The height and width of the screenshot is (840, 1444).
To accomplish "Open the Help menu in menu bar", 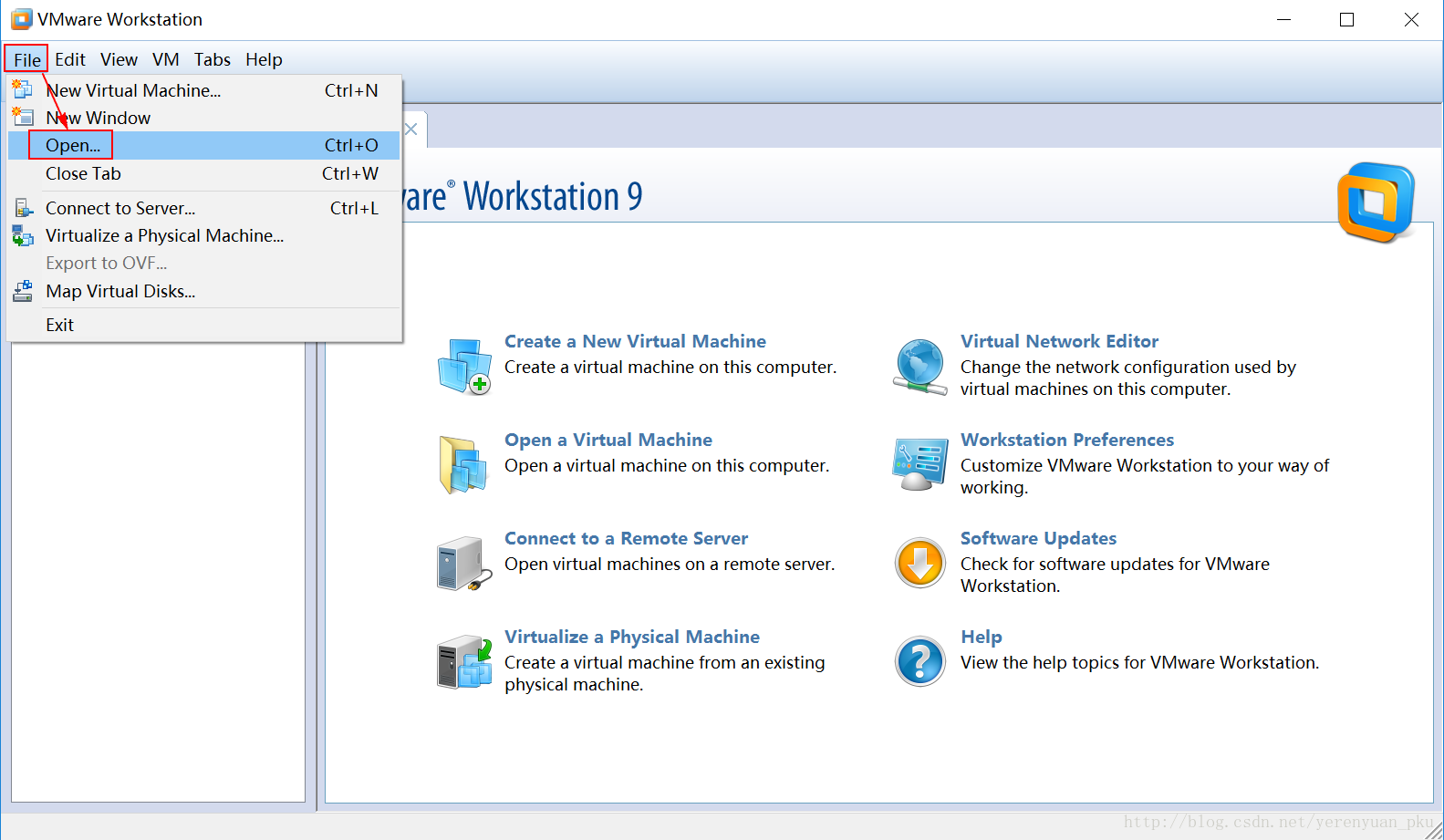I will 264,59.
